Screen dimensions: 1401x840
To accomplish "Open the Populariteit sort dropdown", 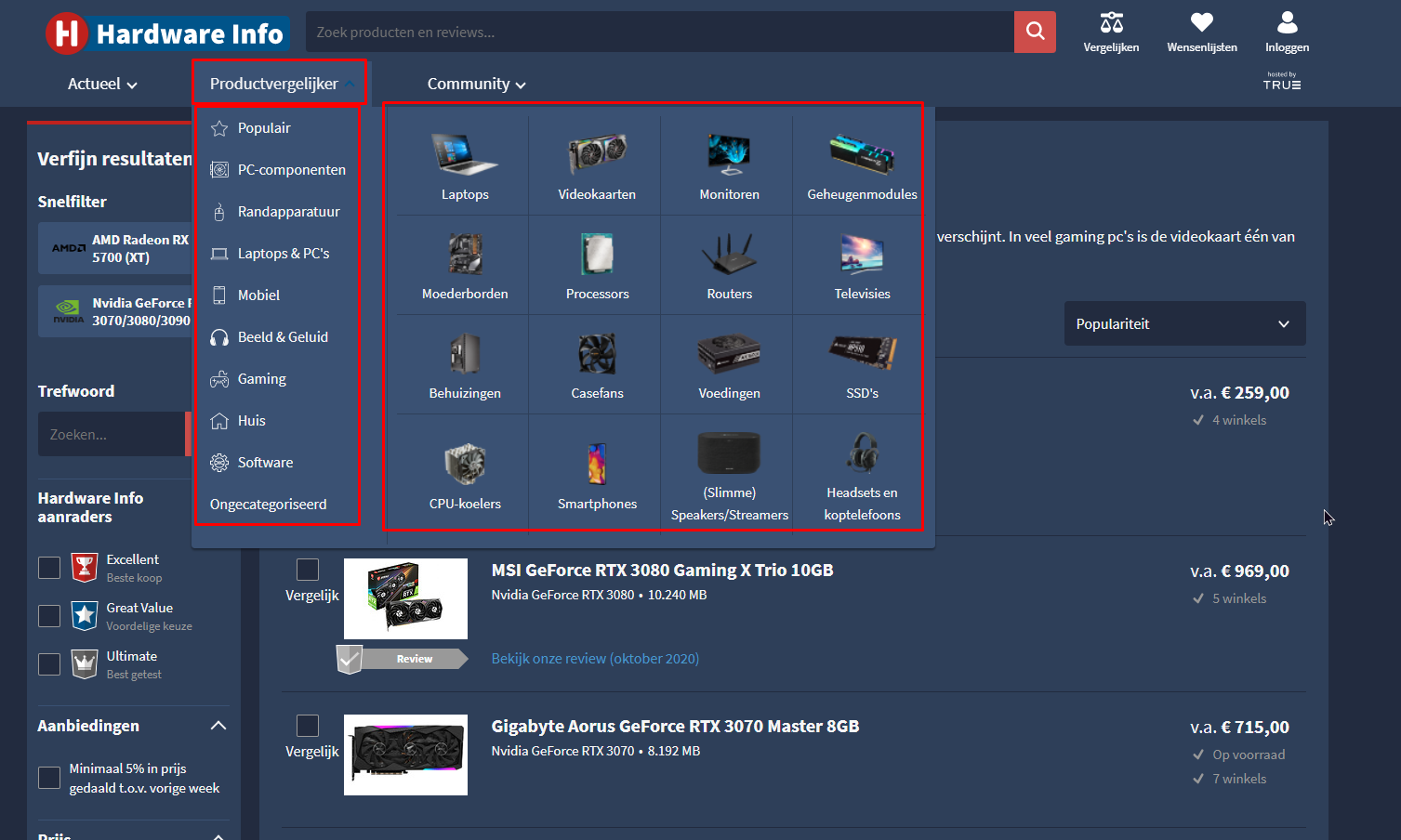I will 1184,323.
